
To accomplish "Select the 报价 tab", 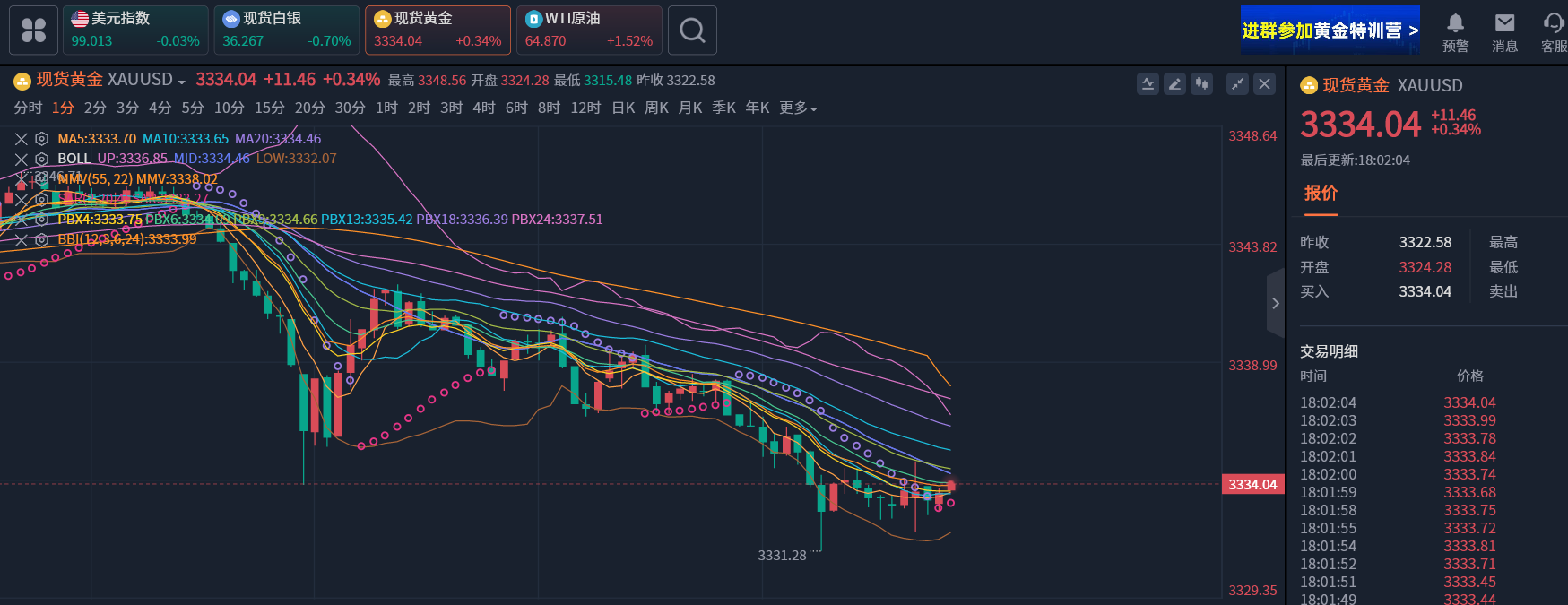I will [x=1320, y=194].
